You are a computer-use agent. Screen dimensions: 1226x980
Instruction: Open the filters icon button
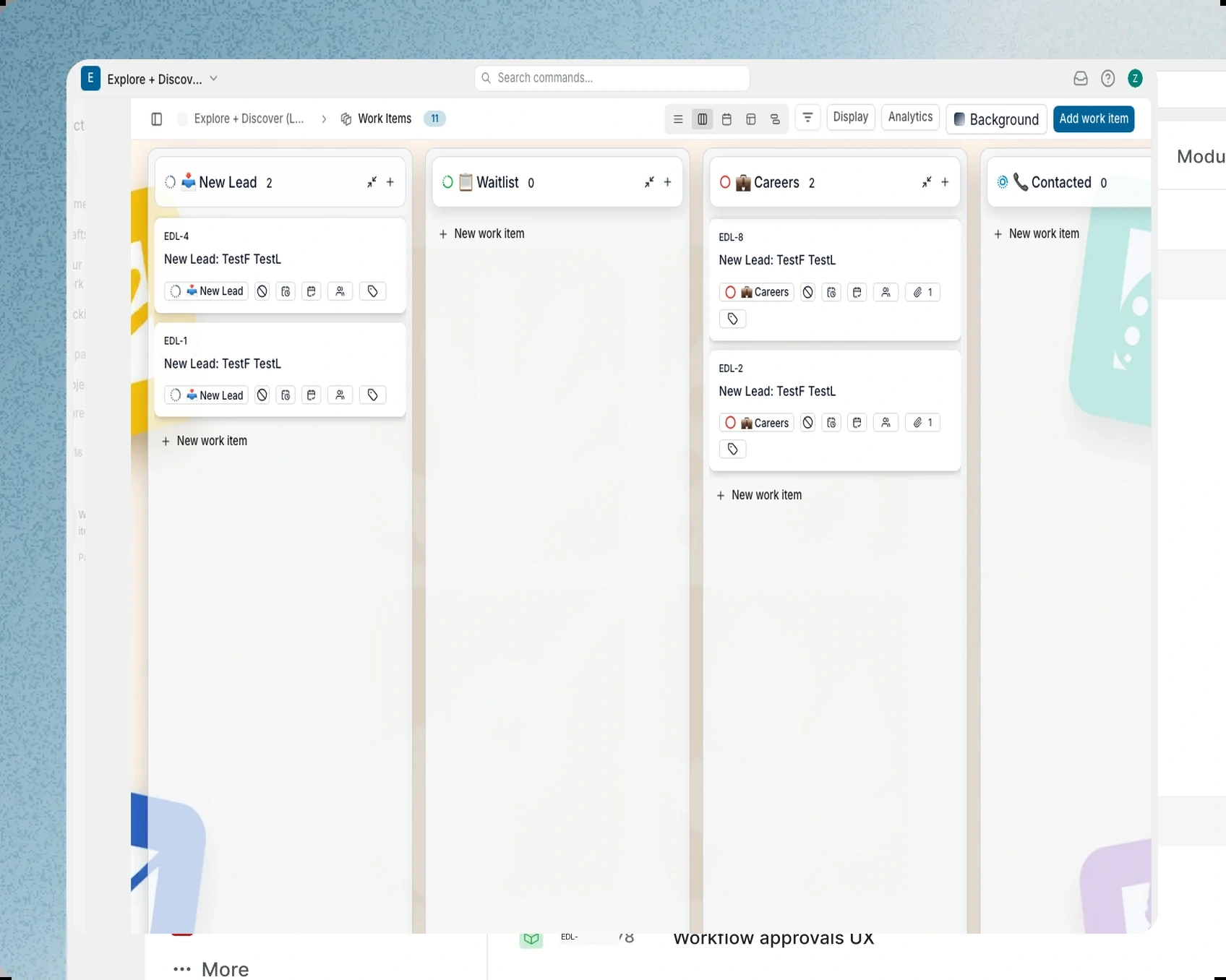(807, 117)
